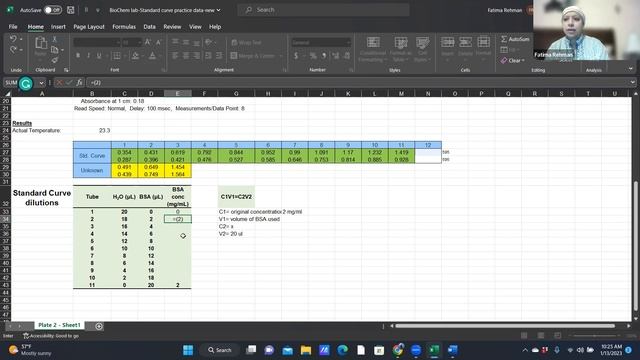Click the Paste clipboard icon
The height and width of the screenshot is (360, 640).
(40, 43)
